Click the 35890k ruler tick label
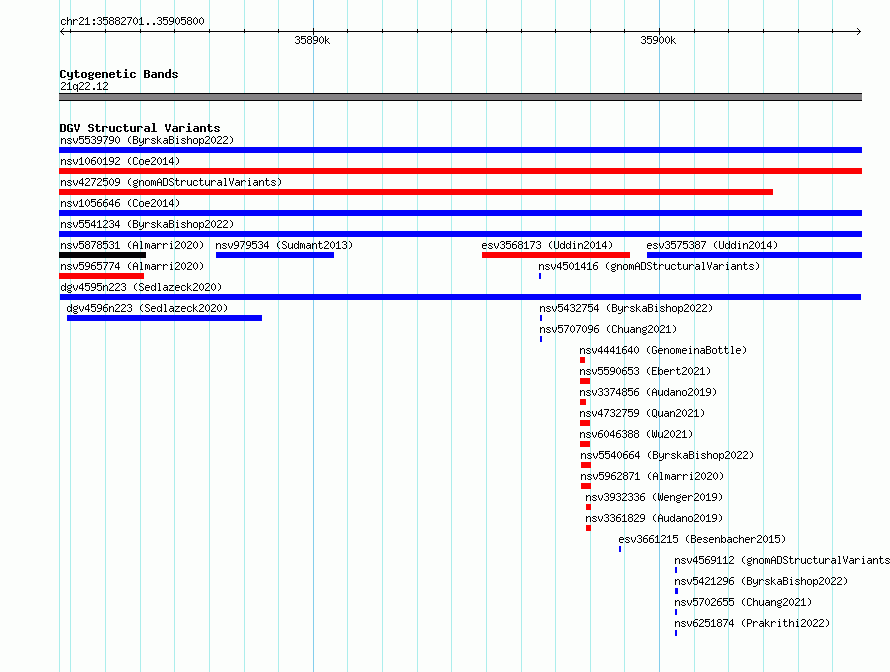890x672 pixels. [312, 40]
